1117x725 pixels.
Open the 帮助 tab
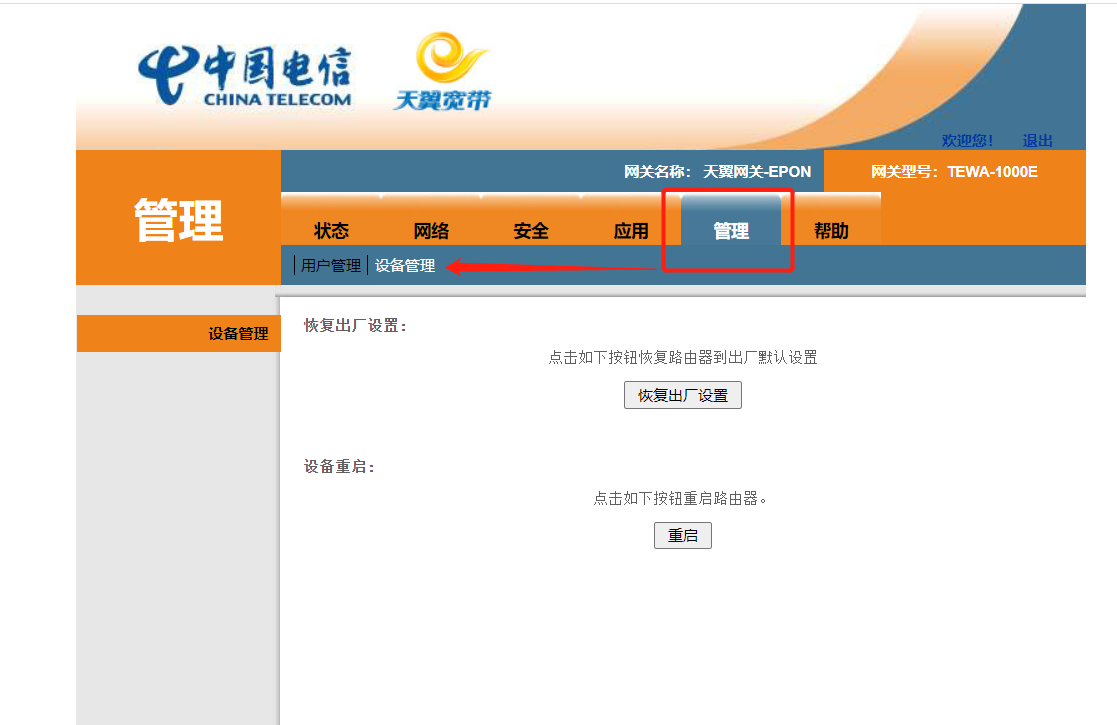[831, 231]
